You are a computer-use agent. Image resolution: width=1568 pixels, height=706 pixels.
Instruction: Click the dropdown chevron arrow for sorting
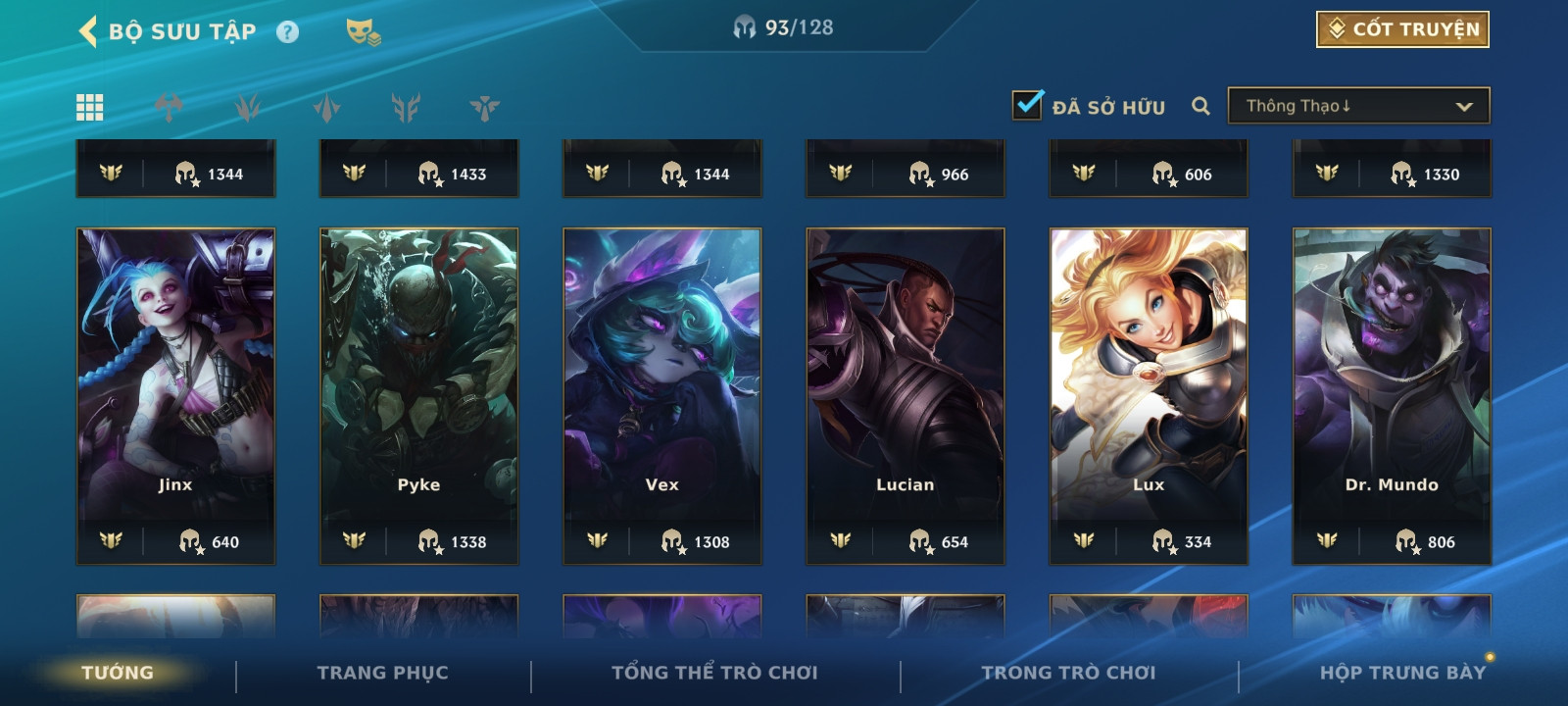tap(1464, 107)
